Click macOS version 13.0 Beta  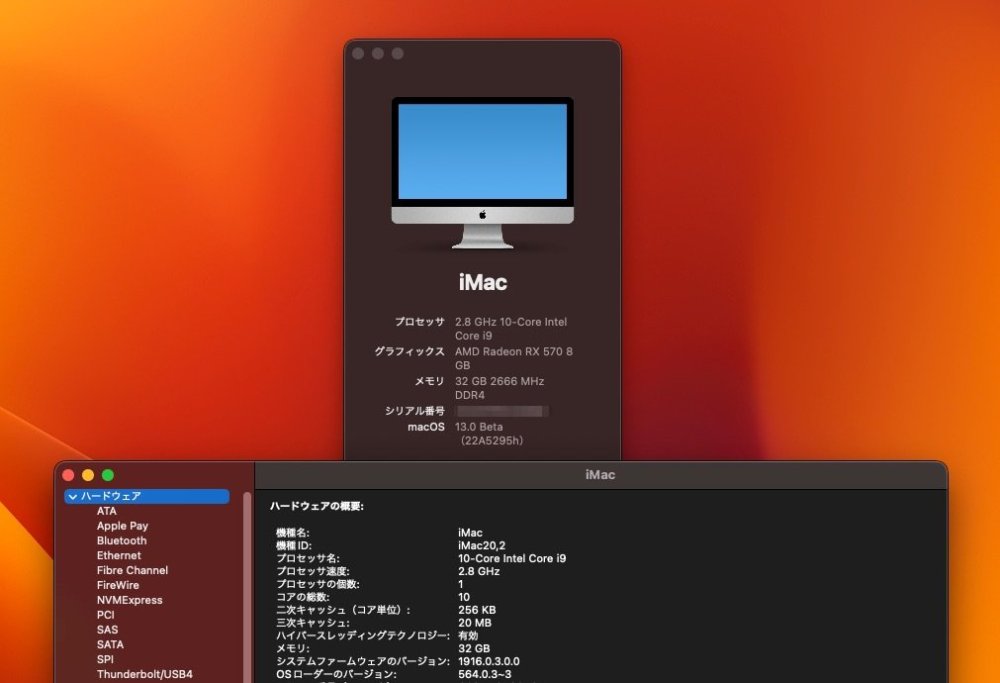[478, 427]
